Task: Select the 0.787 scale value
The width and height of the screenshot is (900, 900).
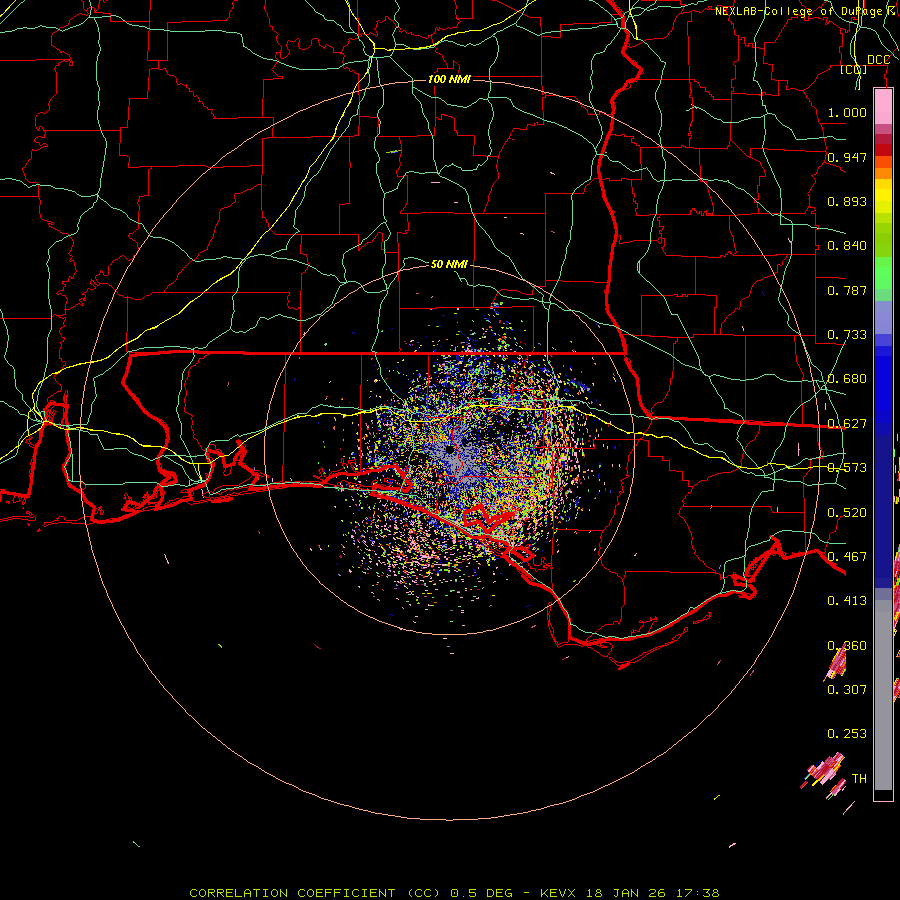Action: click(x=847, y=290)
